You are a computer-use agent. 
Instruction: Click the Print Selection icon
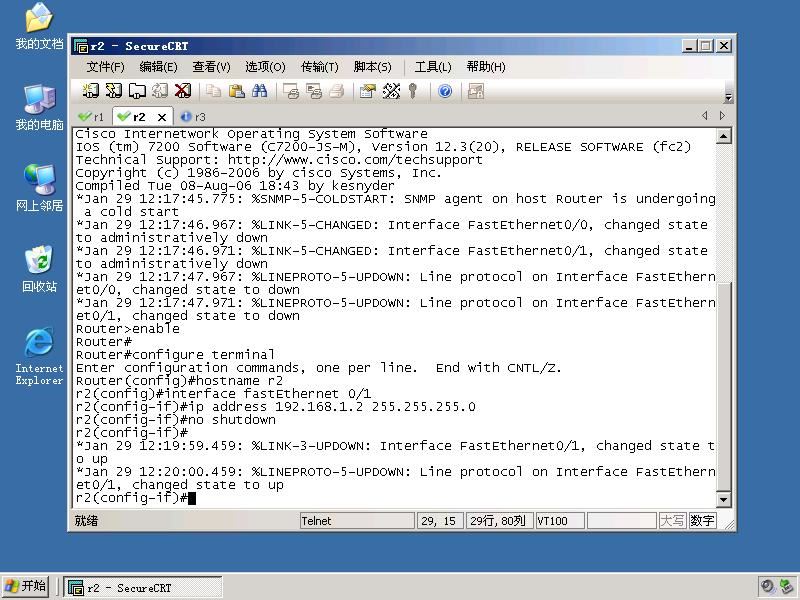(x=314, y=91)
